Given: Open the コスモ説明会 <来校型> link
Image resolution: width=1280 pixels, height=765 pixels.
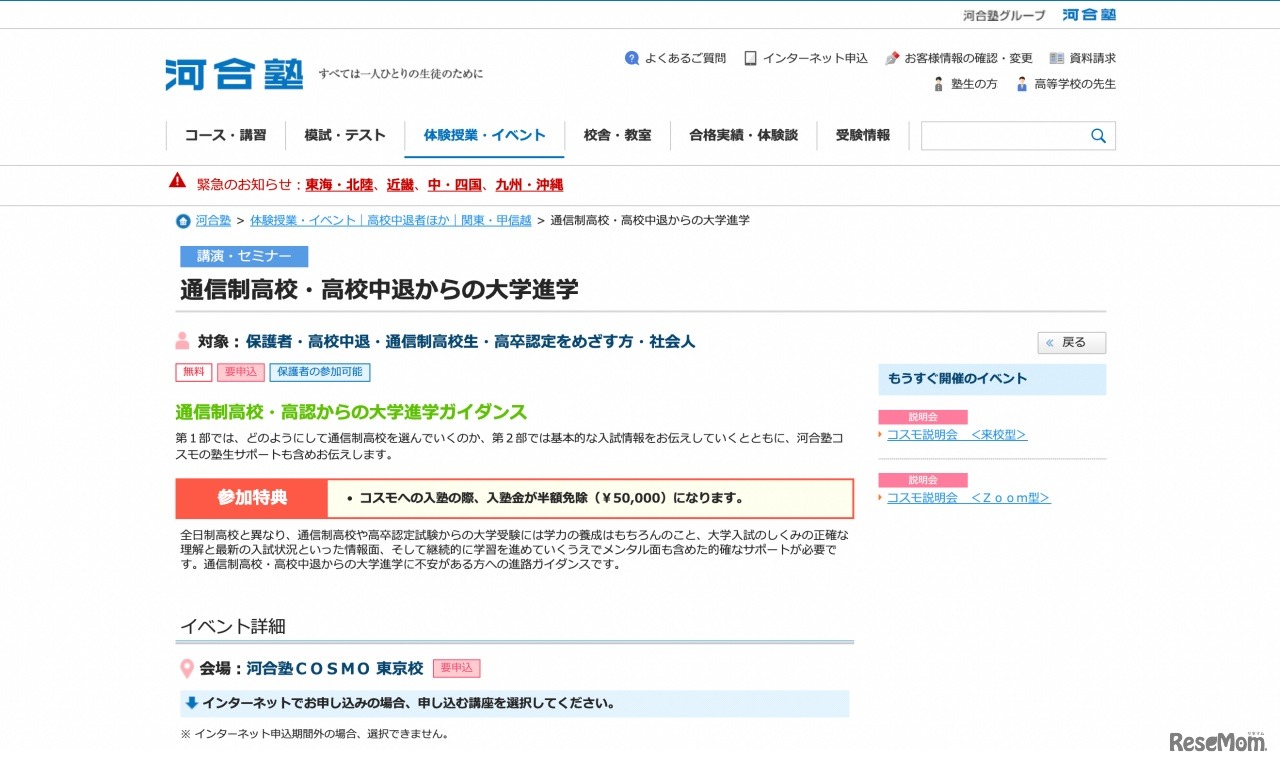Looking at the screenshot, I should click(x=956, y=435).
